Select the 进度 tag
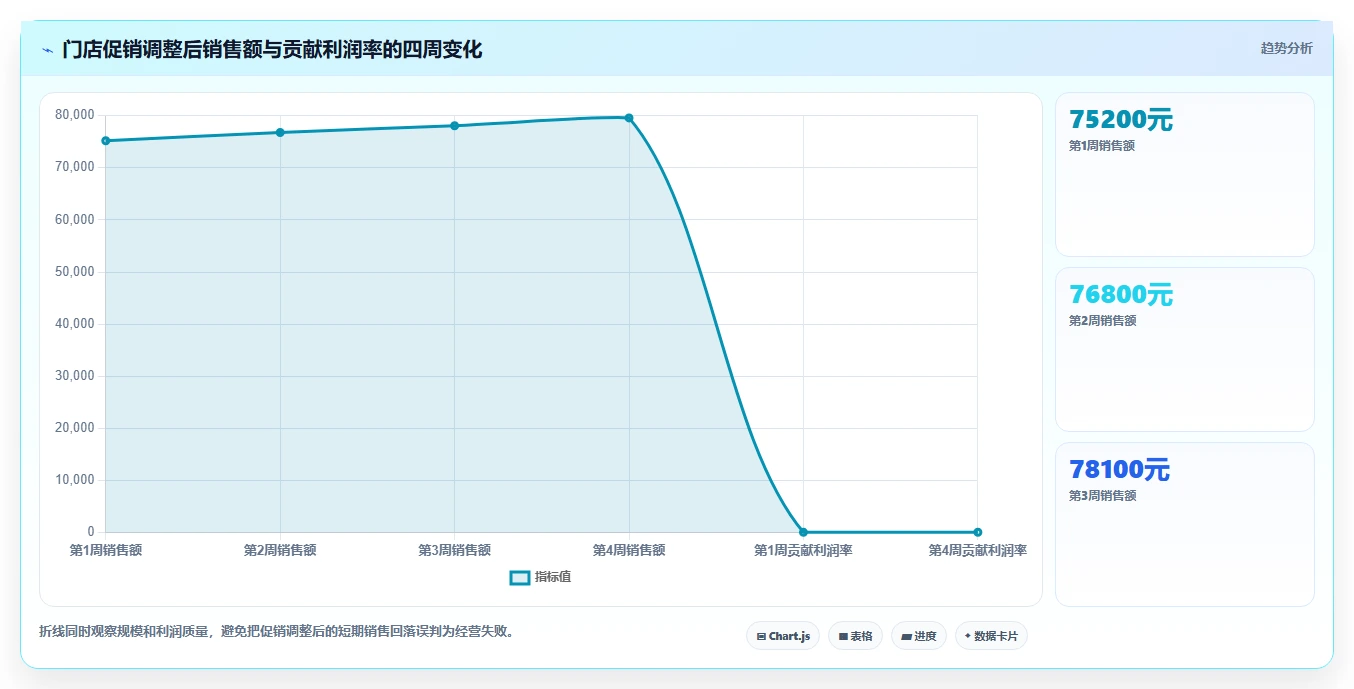 (919, 636)
